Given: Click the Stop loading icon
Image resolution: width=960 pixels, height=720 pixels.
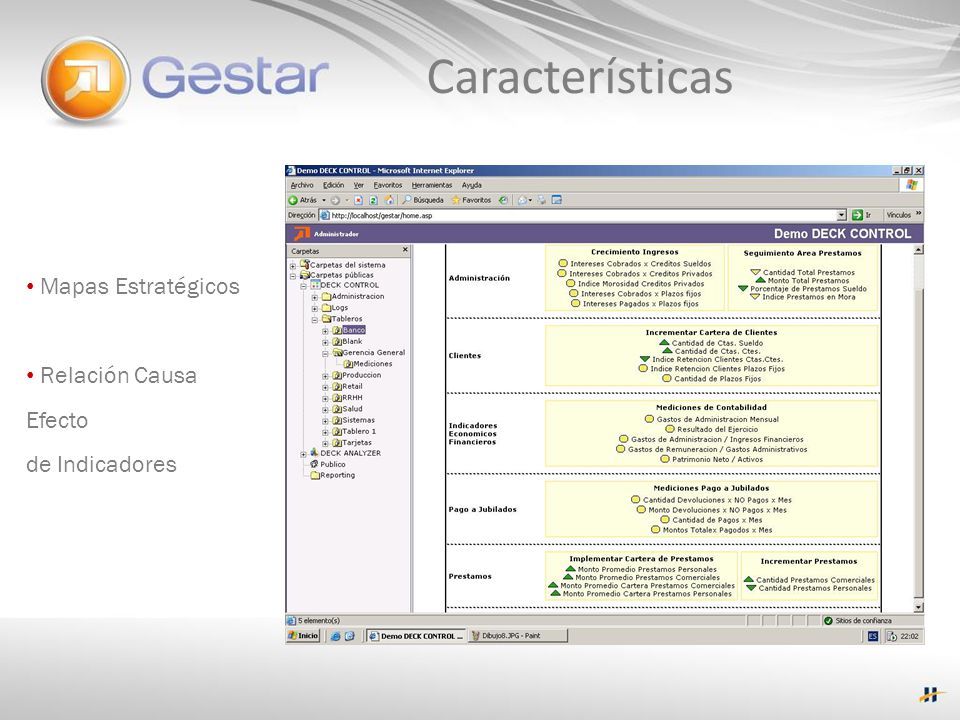Looking at the screenshot, I should [x=359, y=200].
